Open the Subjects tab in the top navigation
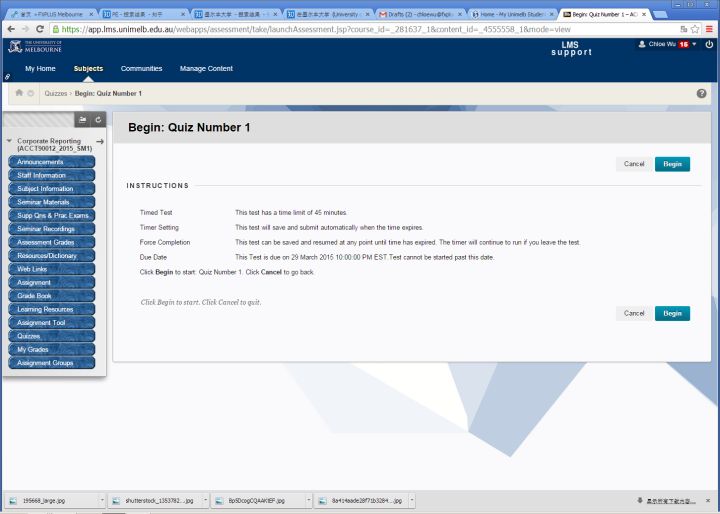 [x=88, y=68]
